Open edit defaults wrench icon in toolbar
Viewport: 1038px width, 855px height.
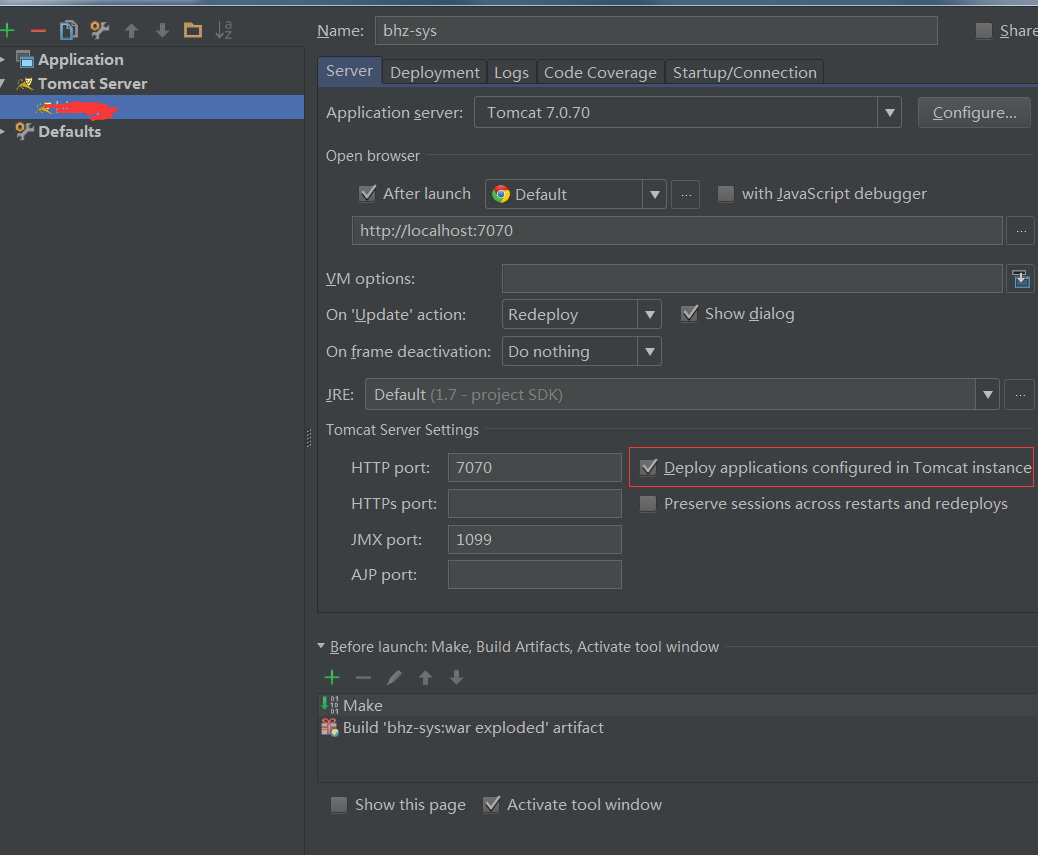(100, 30)
